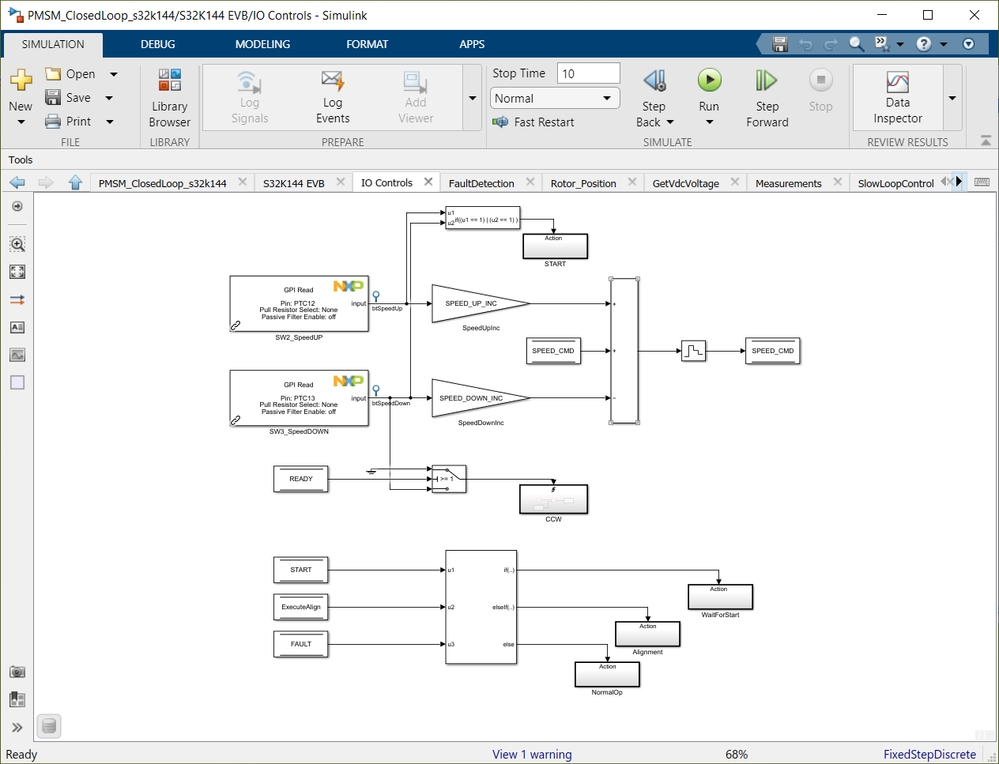The height and width of the screenshot is (764, 999).
Task: Open the Run dropdown arrow
Action: pos(709,122)
